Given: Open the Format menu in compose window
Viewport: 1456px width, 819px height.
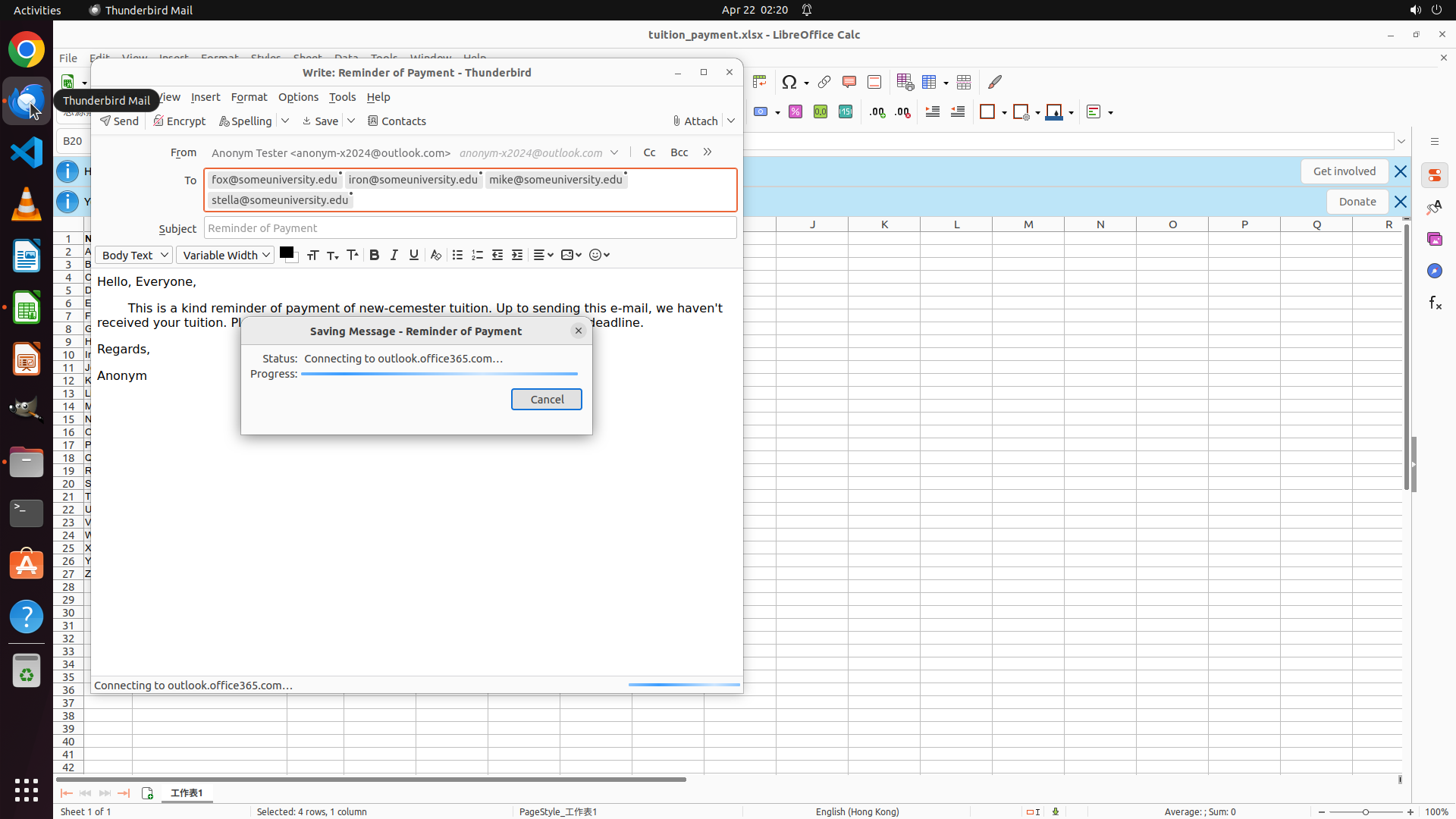Looking at the screenshot, I should coord(249,97).
